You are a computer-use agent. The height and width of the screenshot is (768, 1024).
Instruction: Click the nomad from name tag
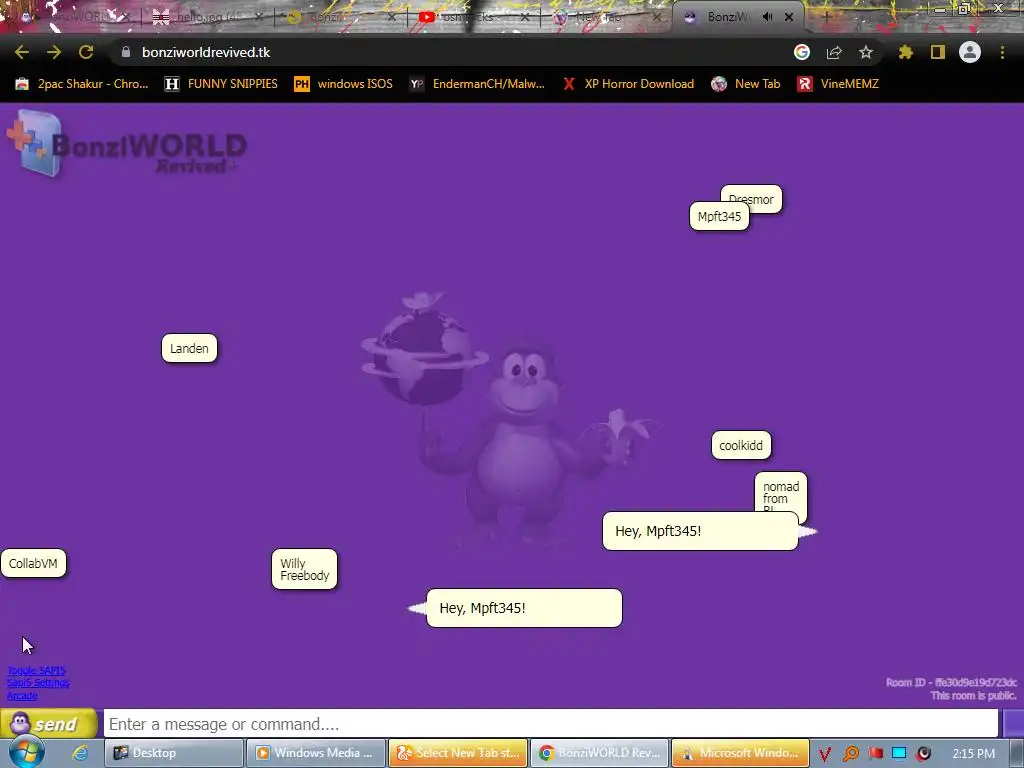pyautogui.click(x=781, y=493)
